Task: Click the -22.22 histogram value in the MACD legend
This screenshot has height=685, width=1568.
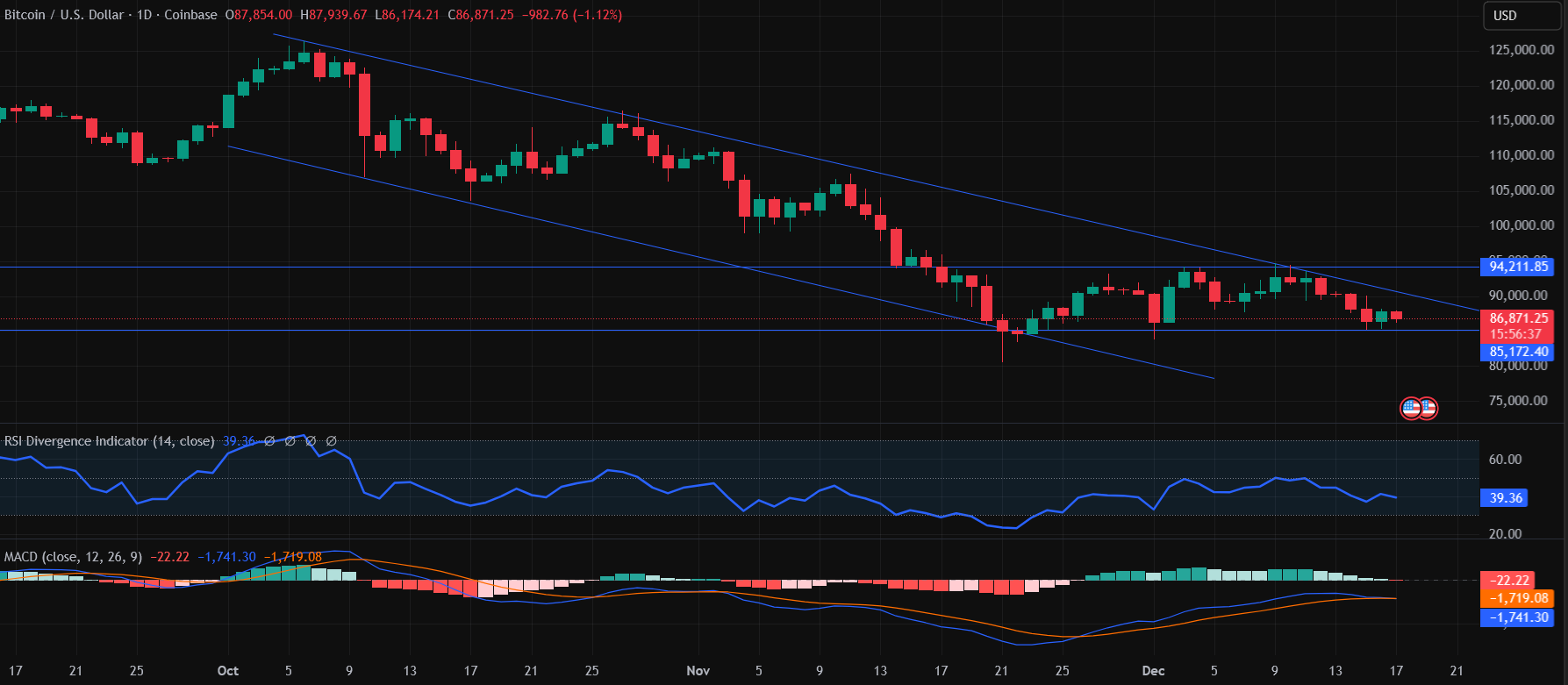Action: coord(170,557)
